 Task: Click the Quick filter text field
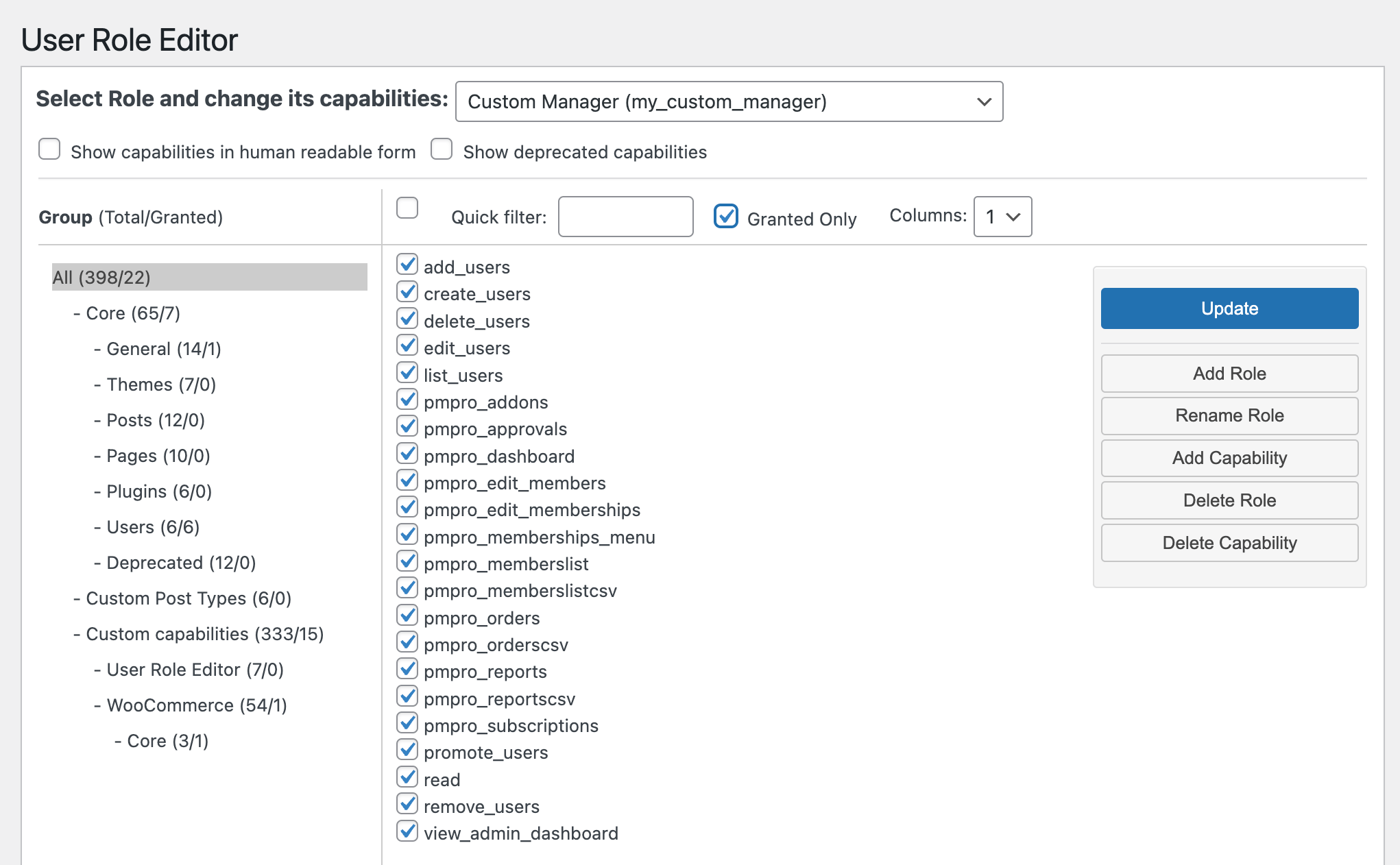(x=625, y=217)
